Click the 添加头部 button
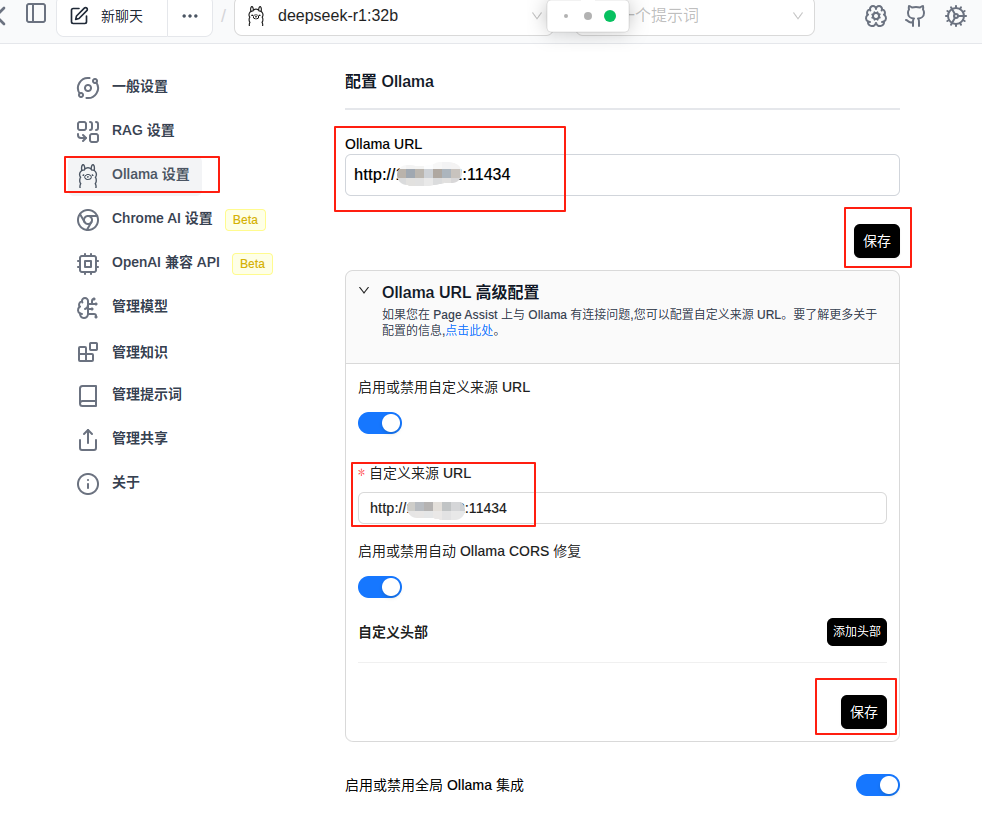982x828 pixels. pos(857,631)
